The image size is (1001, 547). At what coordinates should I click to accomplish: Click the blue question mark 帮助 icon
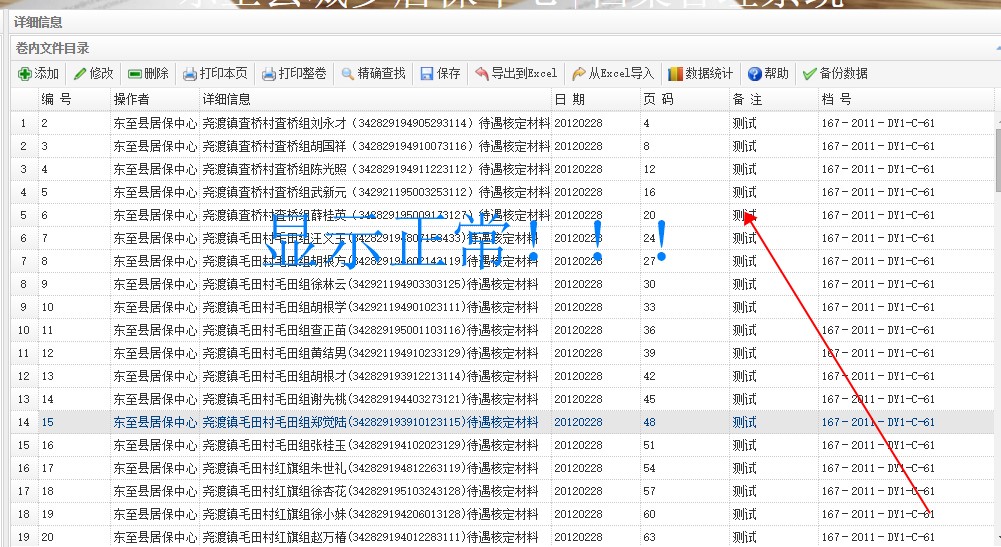755,74
